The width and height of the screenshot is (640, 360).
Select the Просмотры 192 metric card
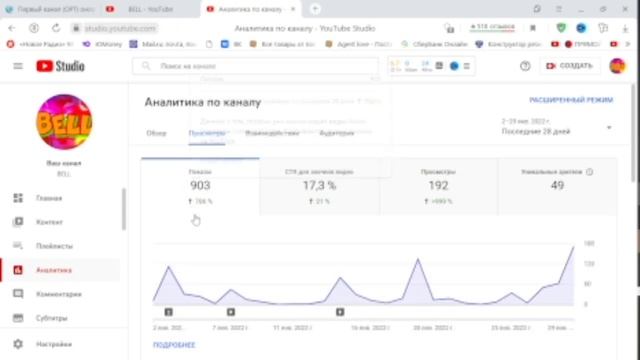[x=439, y=187]
